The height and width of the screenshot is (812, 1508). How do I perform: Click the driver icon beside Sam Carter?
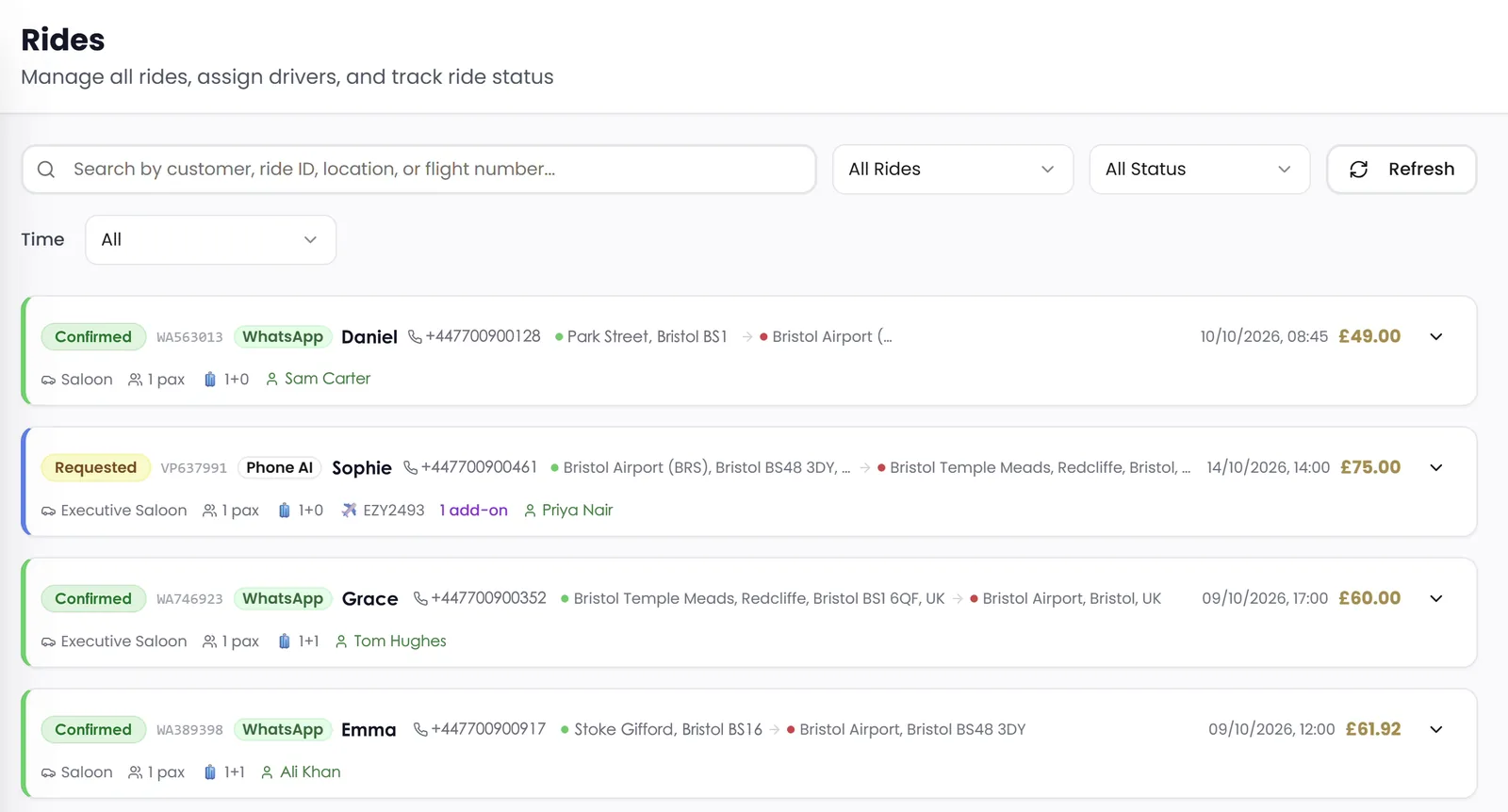(271, 380)
